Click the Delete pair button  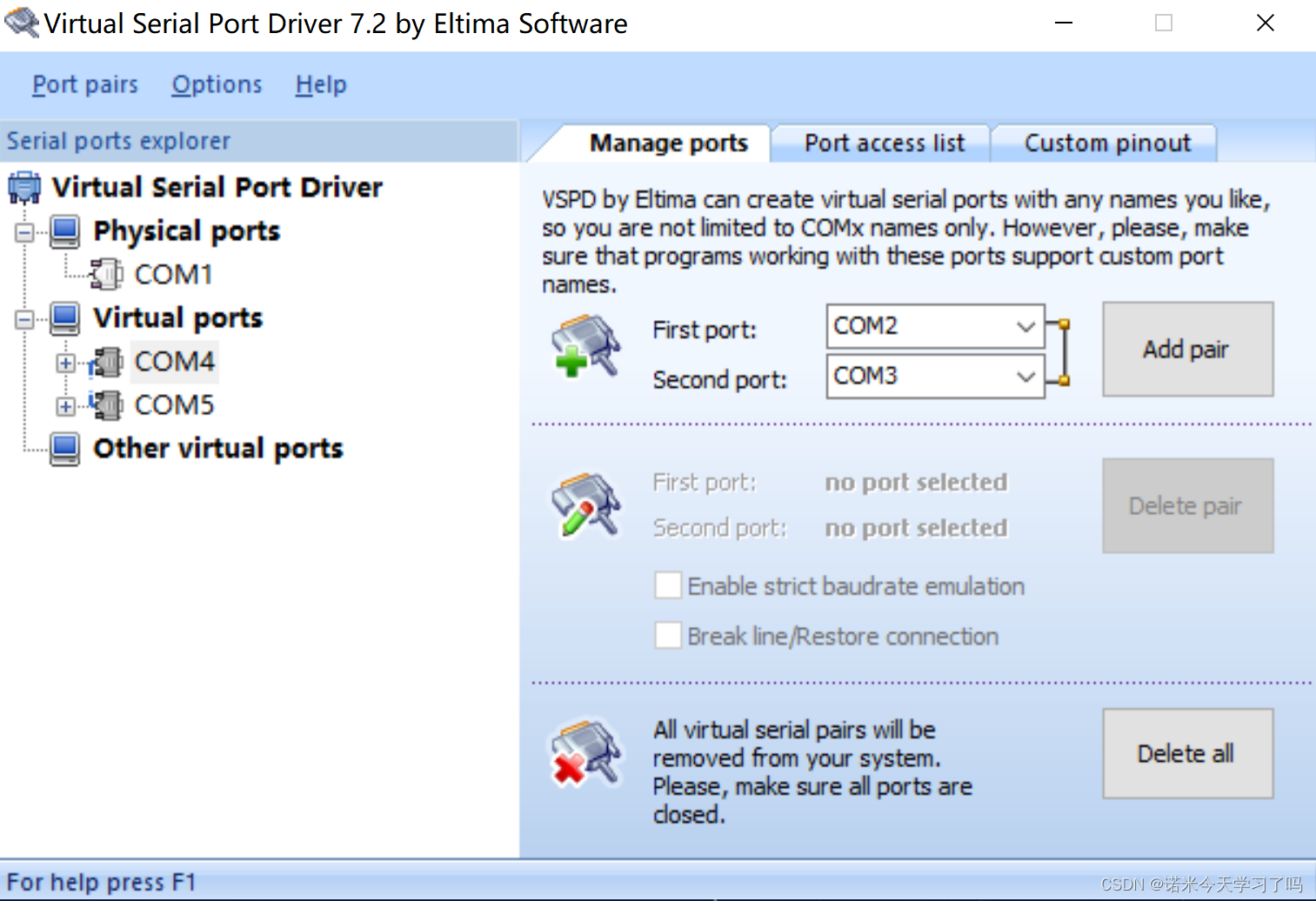[1187, 506]
